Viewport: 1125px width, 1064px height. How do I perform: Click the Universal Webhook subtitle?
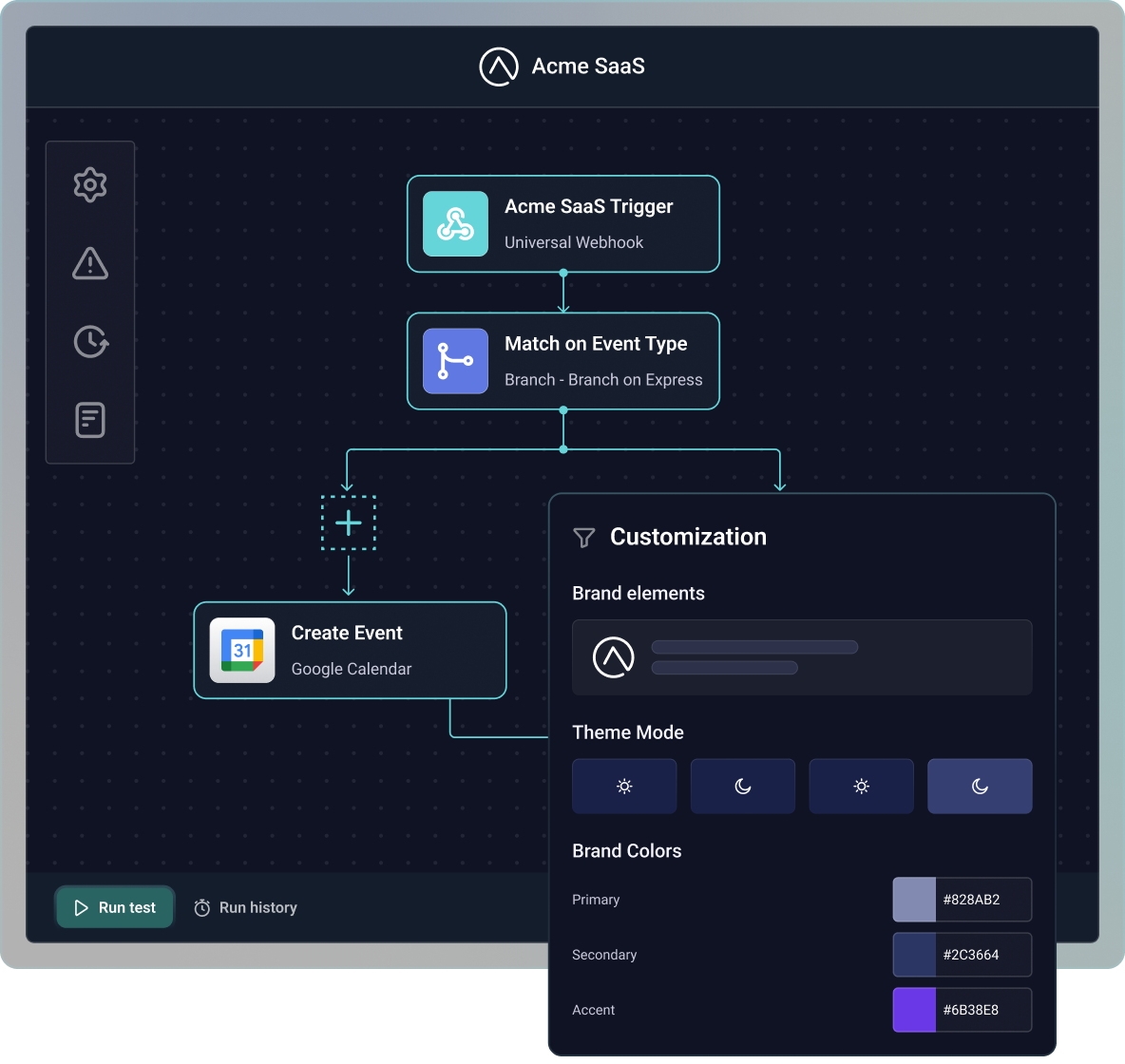pos(574,242)
